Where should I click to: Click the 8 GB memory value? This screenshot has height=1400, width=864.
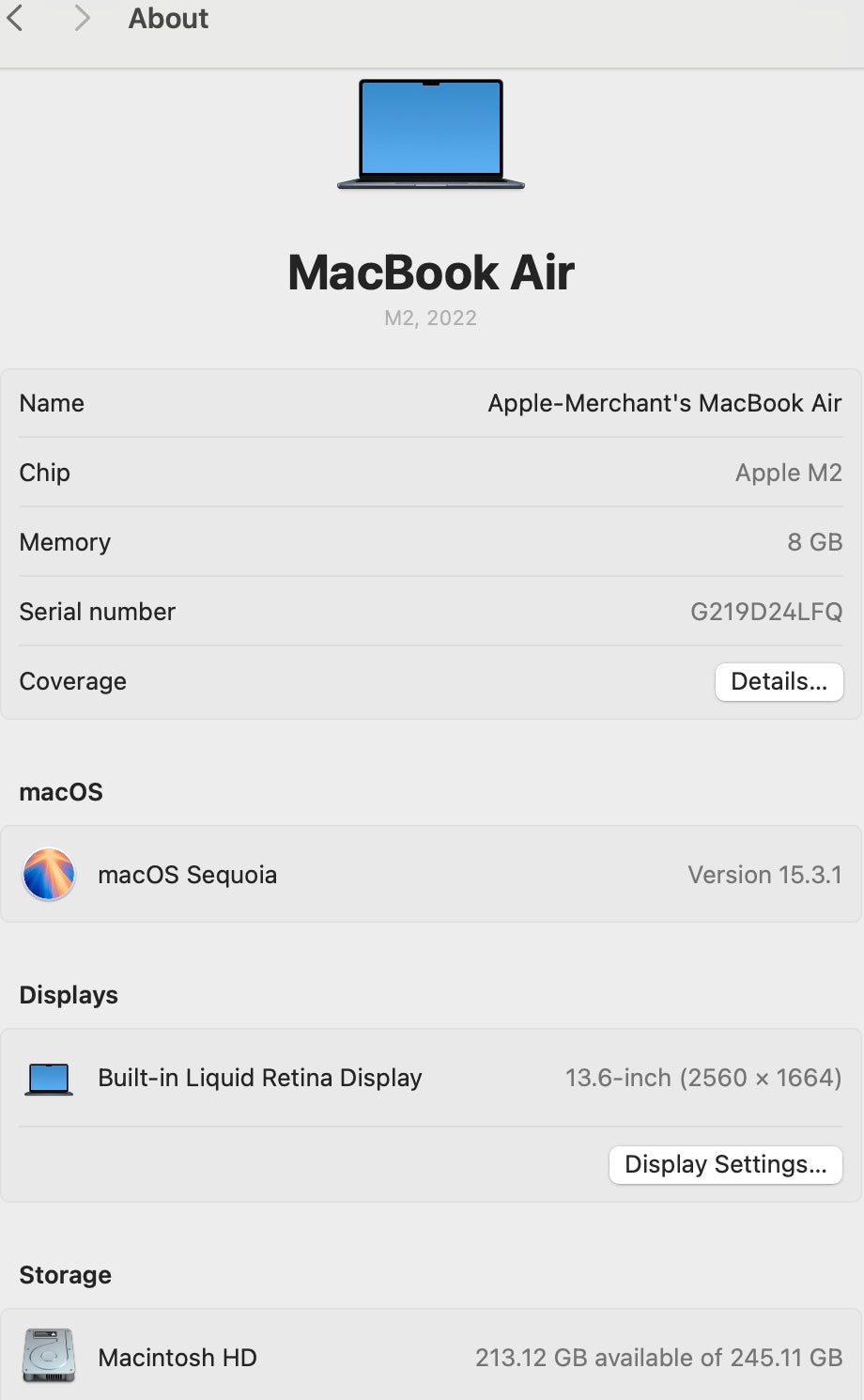(x=815, y=542)
